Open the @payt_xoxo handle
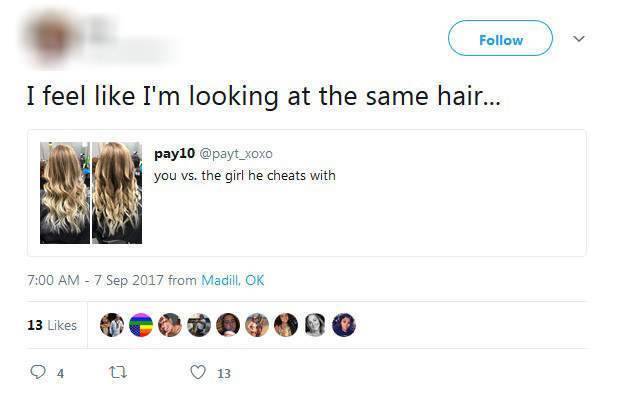 click(236, 154)
